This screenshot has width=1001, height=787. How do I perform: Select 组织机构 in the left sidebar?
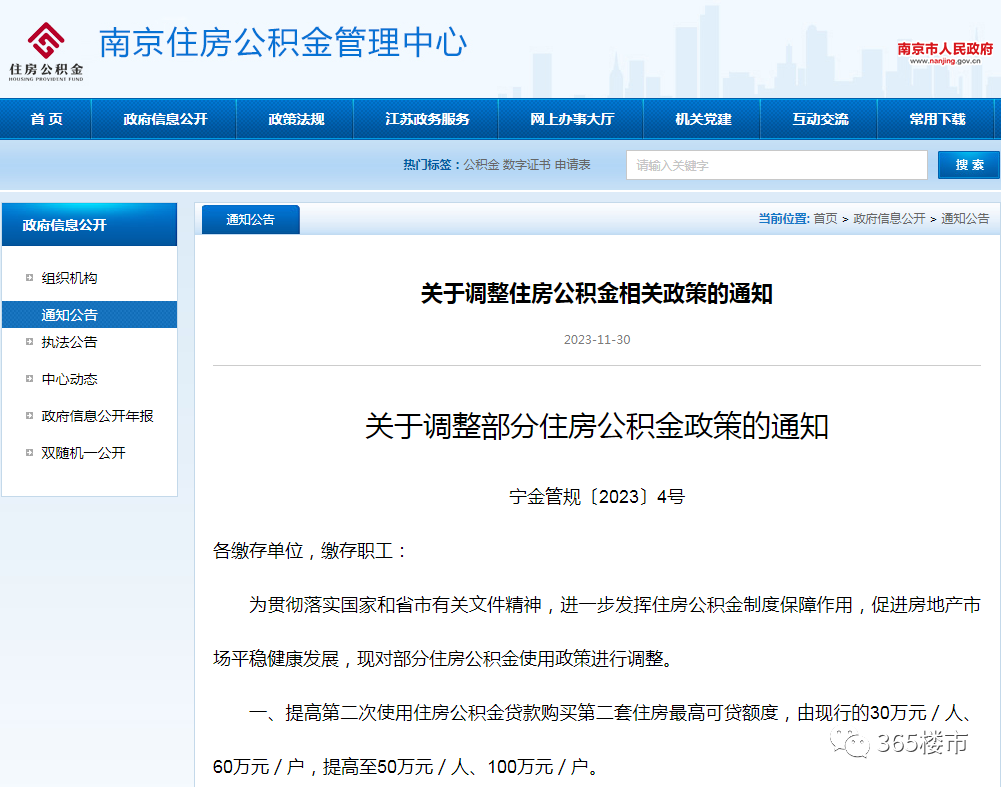pos(70,277)
